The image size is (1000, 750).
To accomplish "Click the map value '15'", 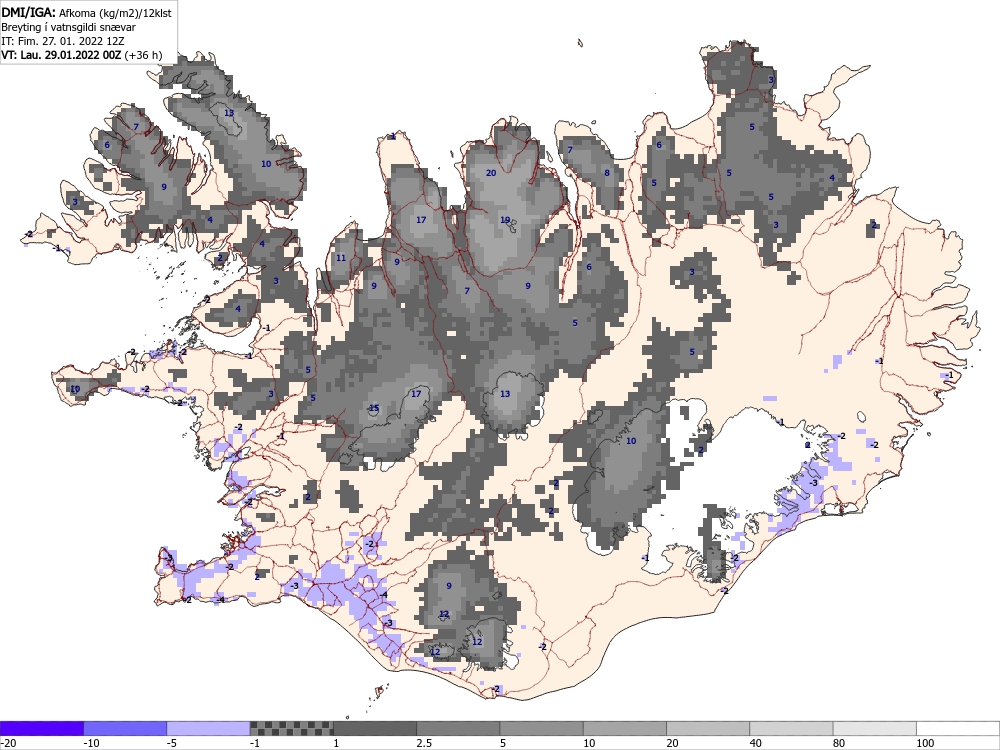I will pos(374,408).
